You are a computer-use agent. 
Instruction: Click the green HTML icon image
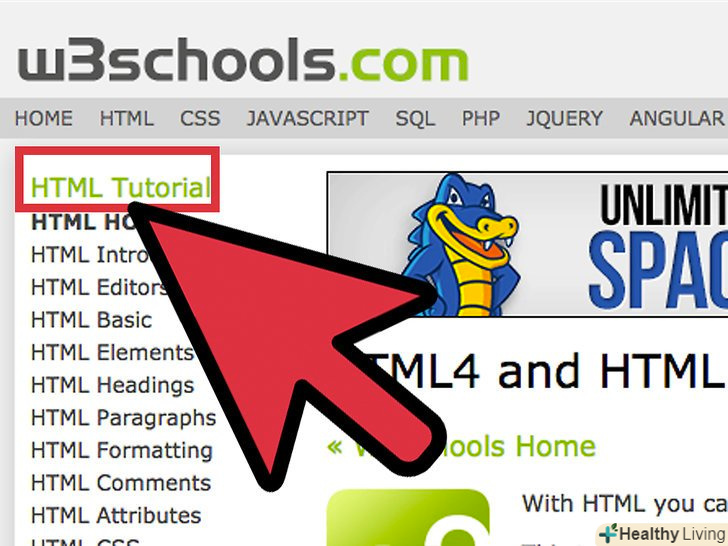[408, 518]
